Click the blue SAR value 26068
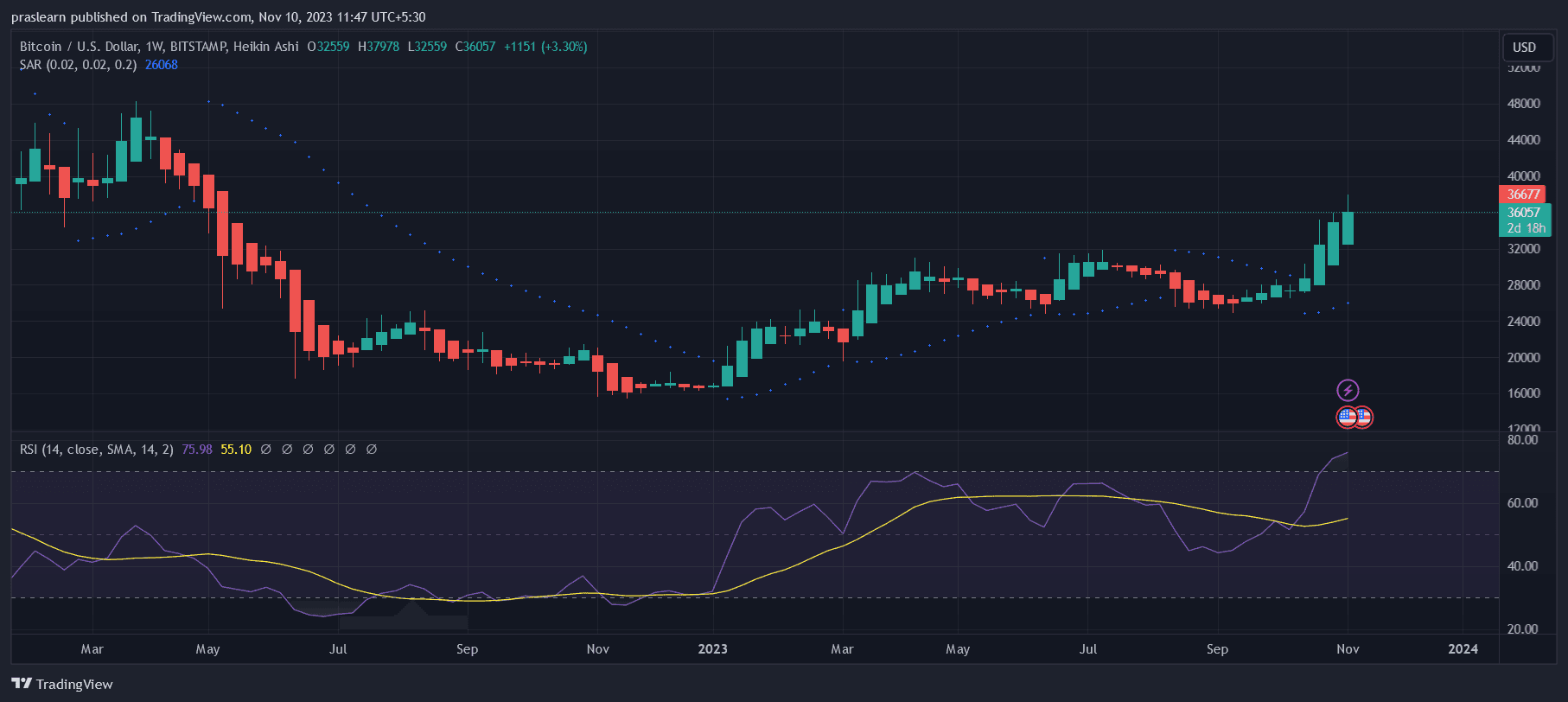The height and width of the screenshot is (702, 1568). click(x=162, y=65)
